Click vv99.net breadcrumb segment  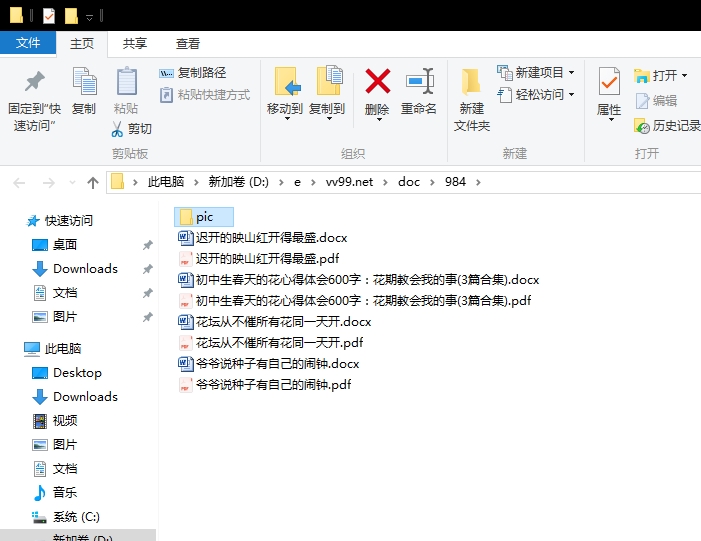[349, 182]
